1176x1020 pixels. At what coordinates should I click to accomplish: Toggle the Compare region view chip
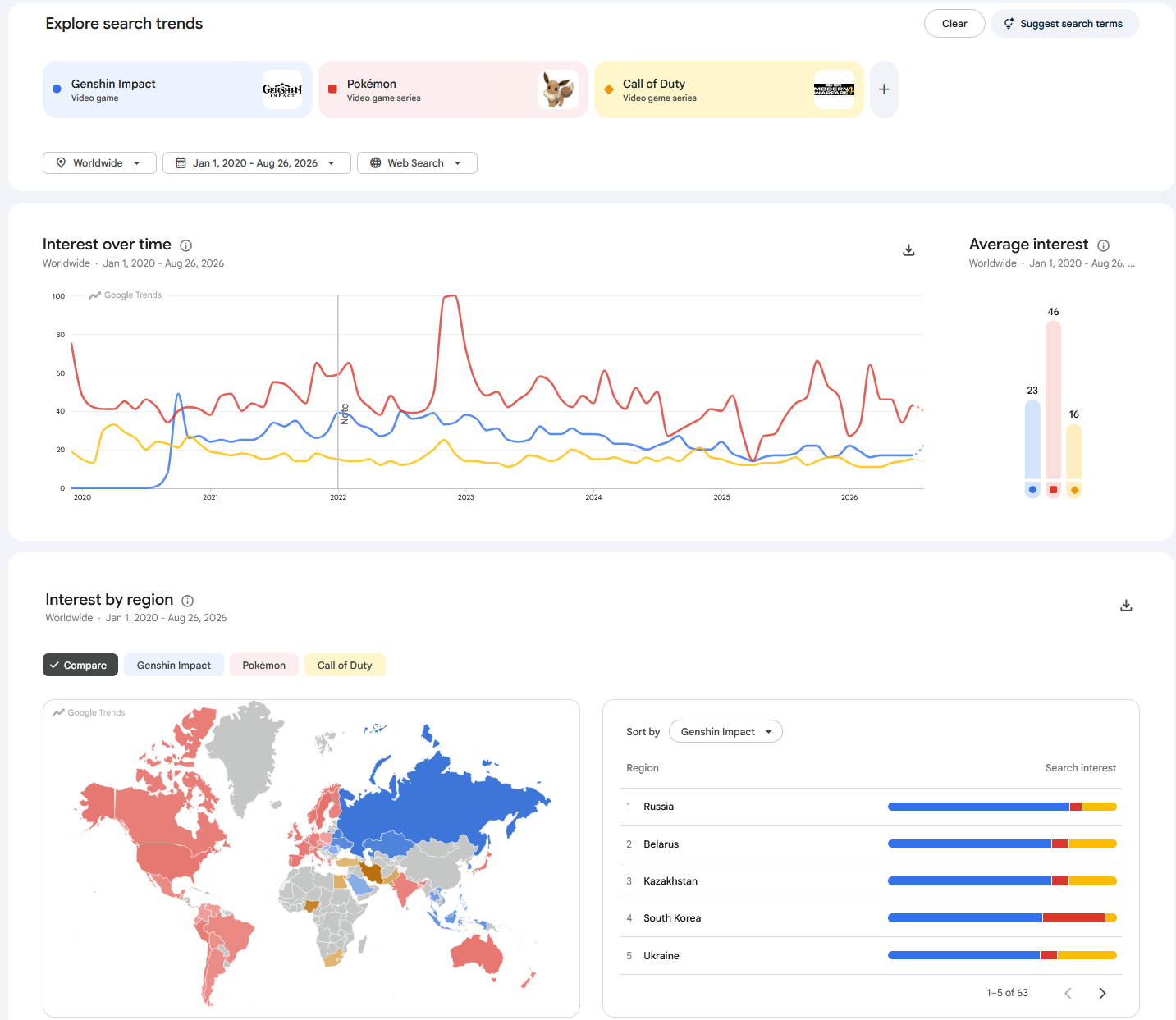pos(80,665)
